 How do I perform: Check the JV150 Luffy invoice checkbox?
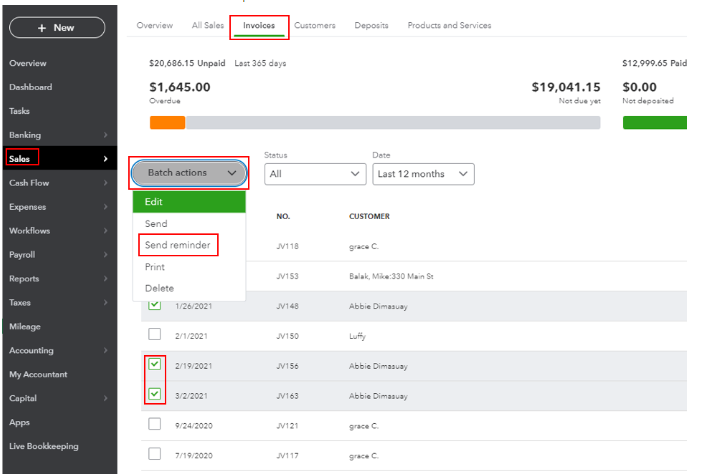[x=154, y=334]
